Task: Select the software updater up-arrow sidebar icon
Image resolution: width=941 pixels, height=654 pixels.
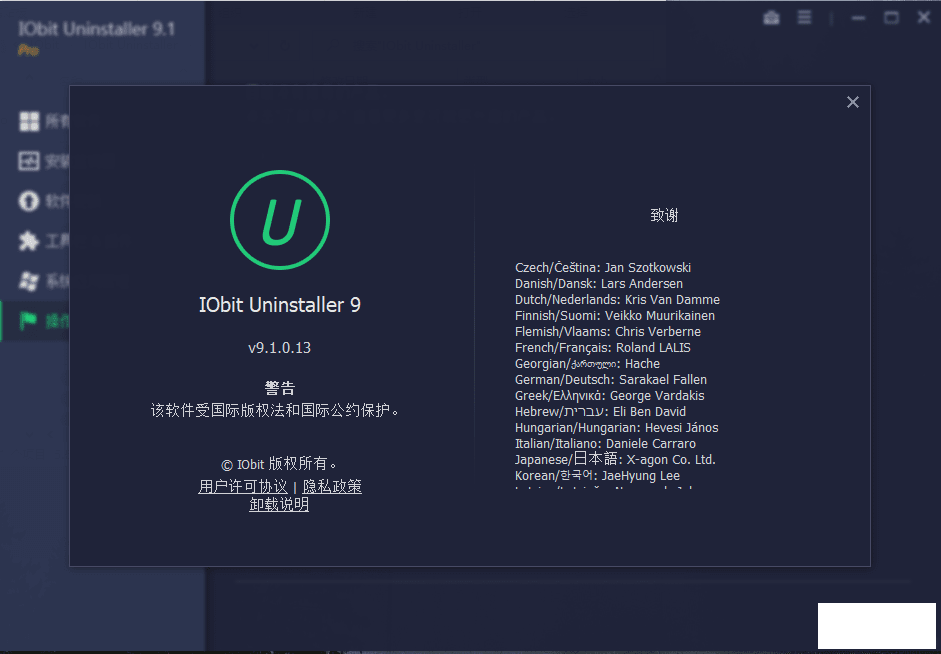Action: click(29, 201)
